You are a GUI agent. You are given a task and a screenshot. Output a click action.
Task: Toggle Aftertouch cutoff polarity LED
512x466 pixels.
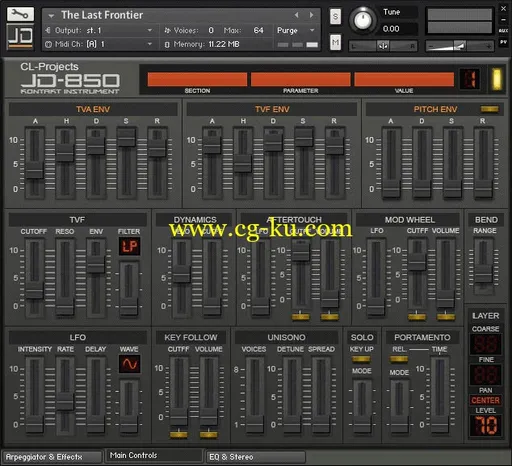(301, 316)
